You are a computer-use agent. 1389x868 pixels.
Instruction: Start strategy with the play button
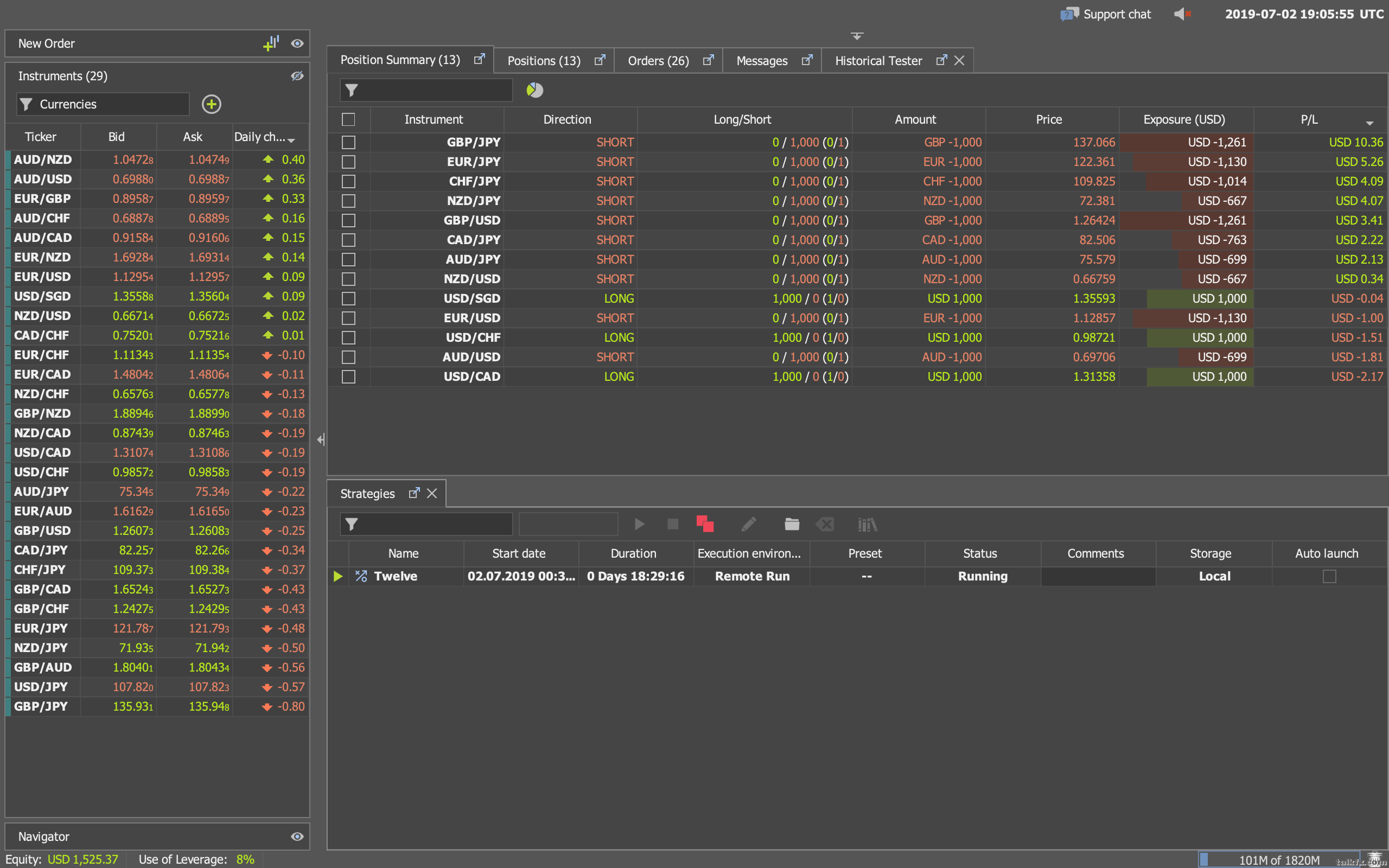pos(639,524)
